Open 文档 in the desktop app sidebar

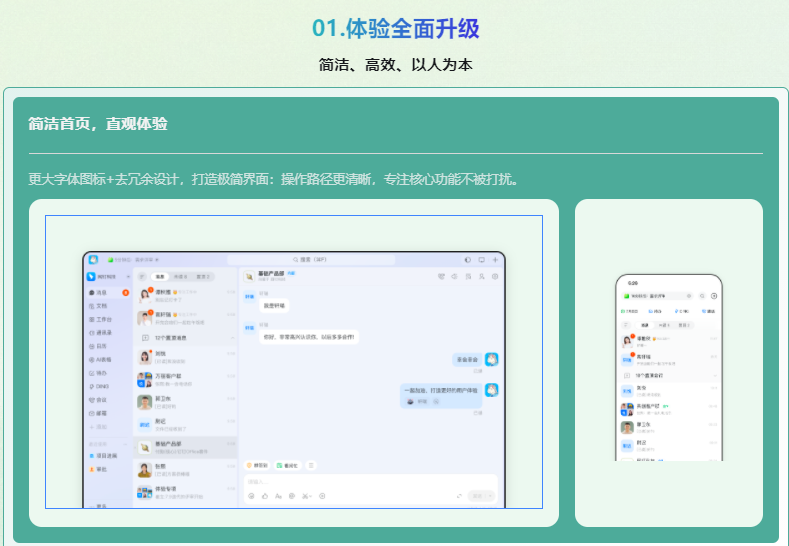[x=101, y=305]
